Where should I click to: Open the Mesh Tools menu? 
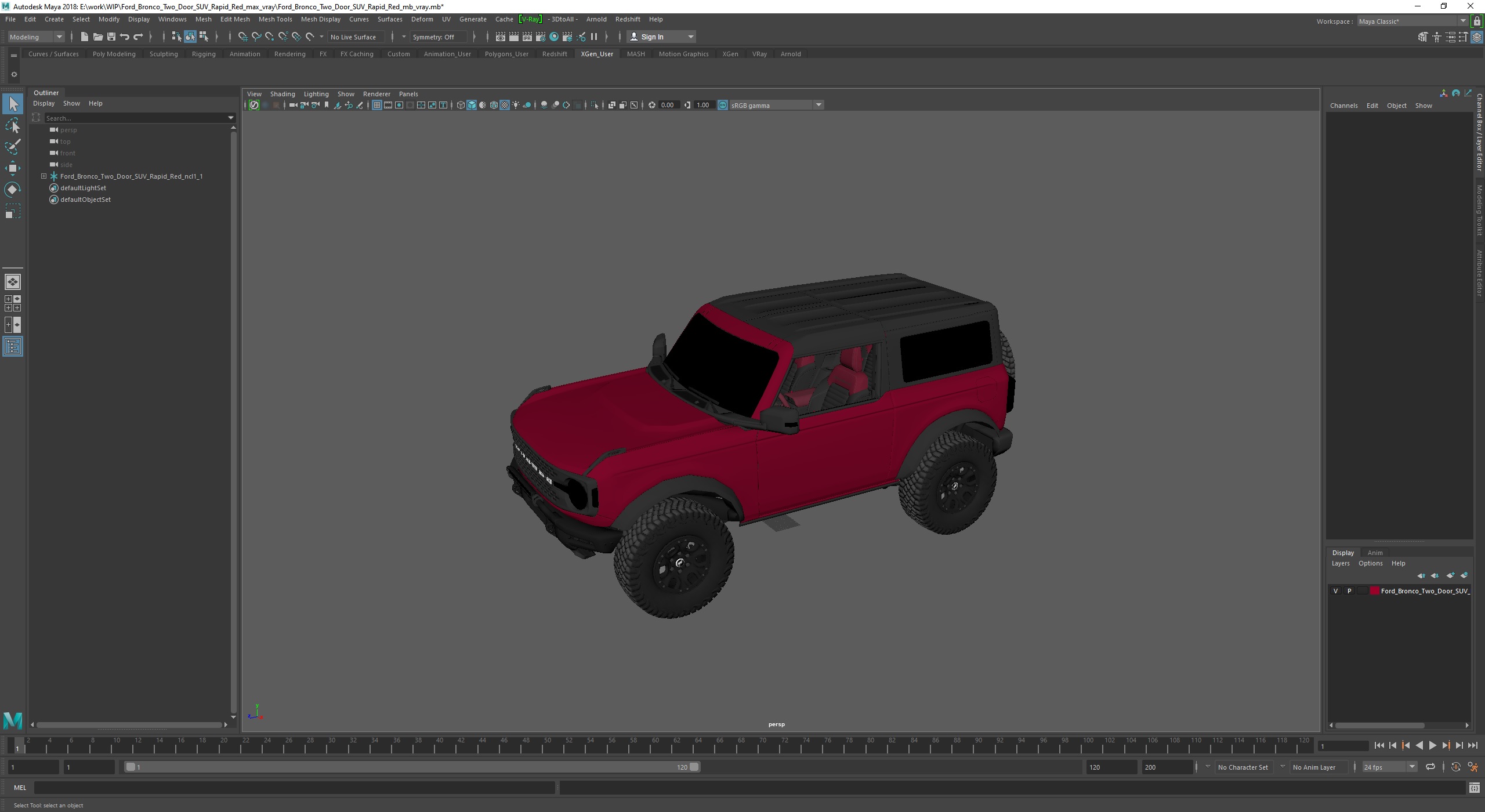tap(275, 19)
